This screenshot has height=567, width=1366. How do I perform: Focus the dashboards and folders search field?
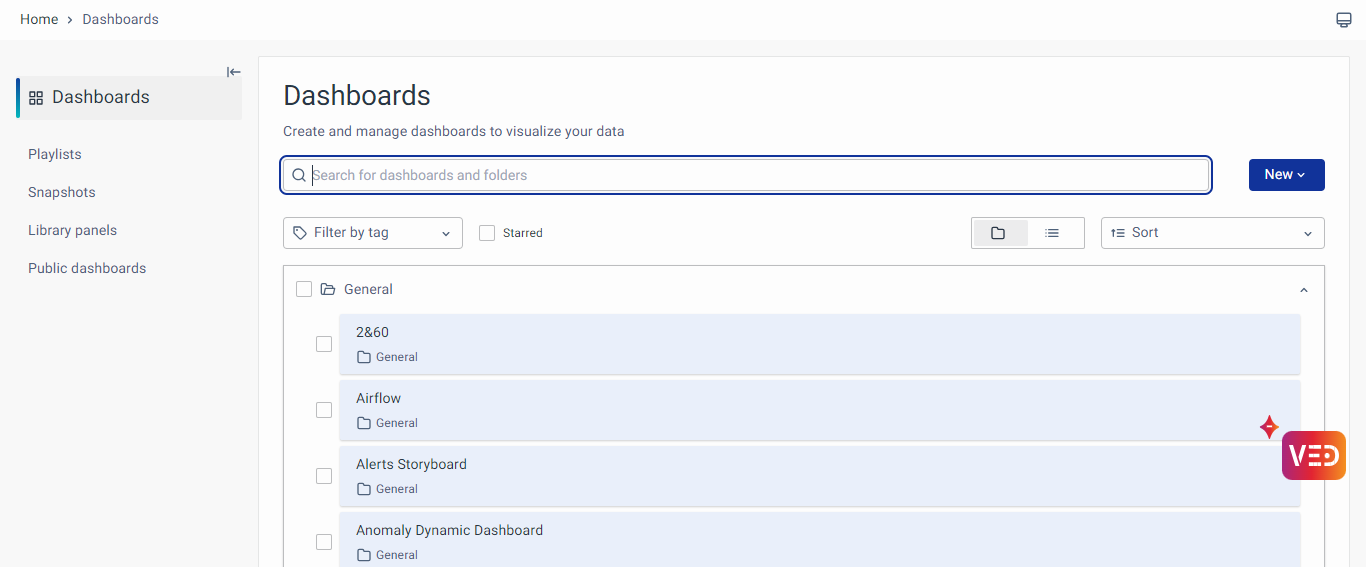pos(750,175)
